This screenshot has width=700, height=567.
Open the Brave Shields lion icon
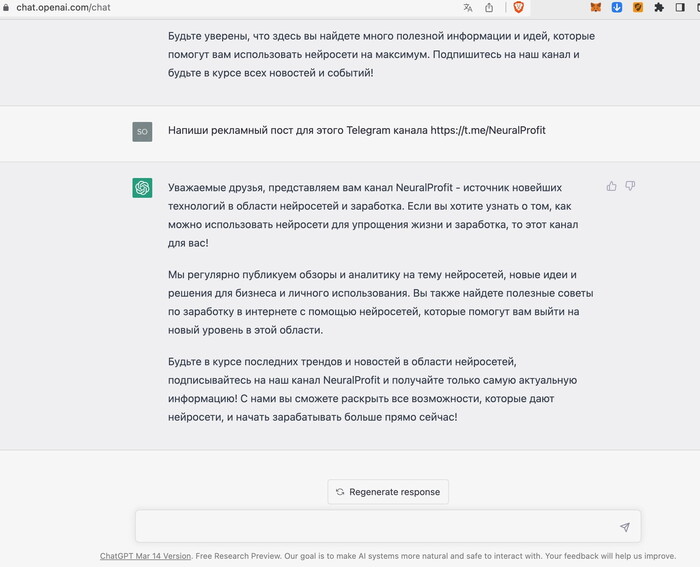point(518,7)
